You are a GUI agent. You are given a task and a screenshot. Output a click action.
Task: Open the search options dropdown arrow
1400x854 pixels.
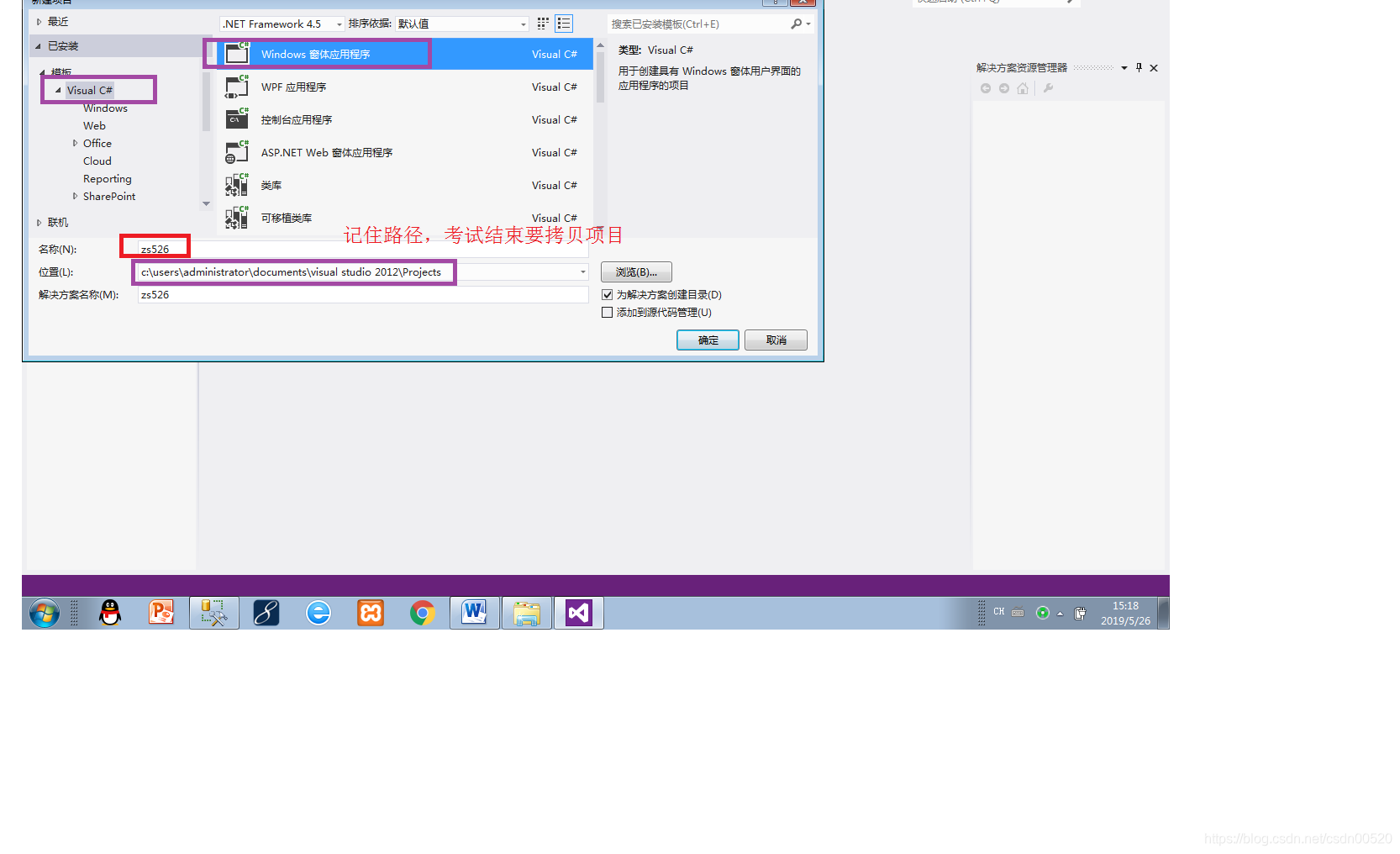(x=808, y=24)
